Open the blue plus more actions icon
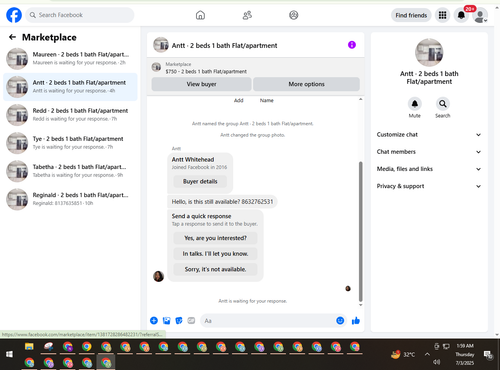This screenshot has width=500, height=370. pyautogui.click(x=154, y=321)
